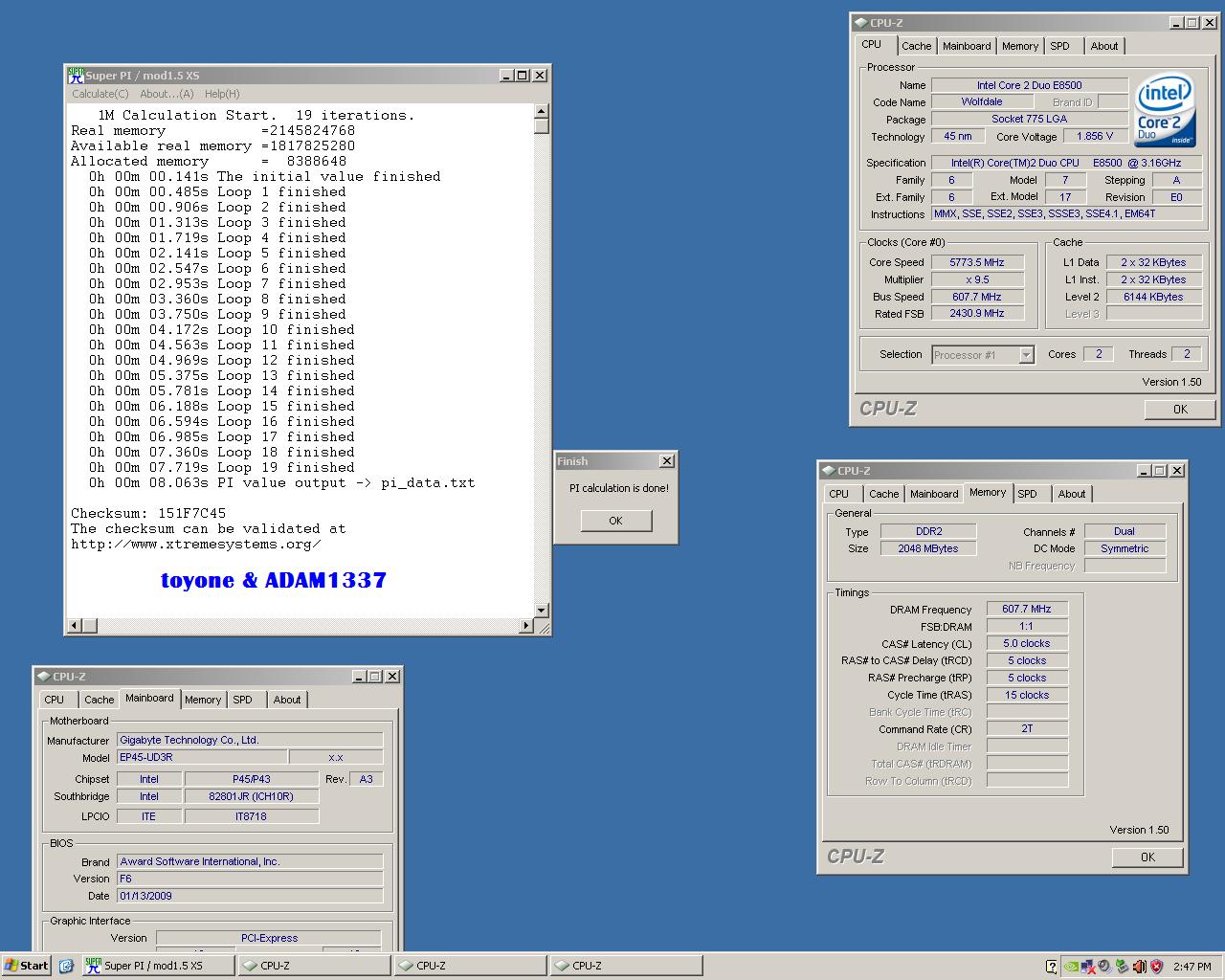This screenshot has height=980, width=1225.
Task: Click the memory Size value 2048 MBytes
Action: pyautogui.click(x=928, y=548)
